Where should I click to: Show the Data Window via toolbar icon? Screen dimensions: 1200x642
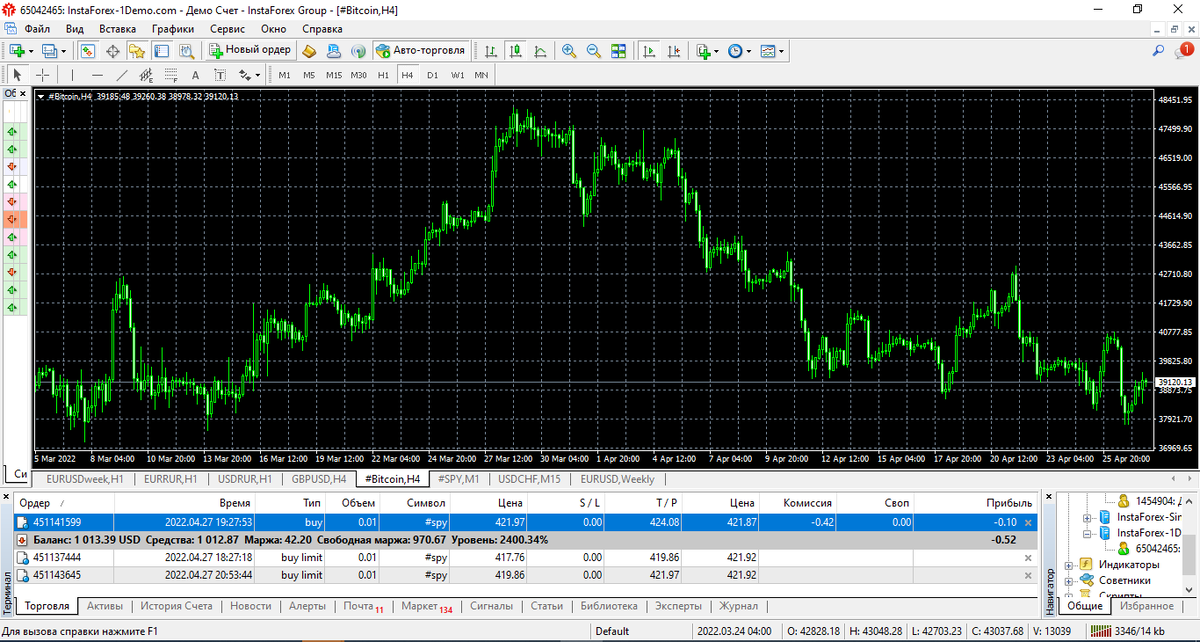tap(113, 50)
